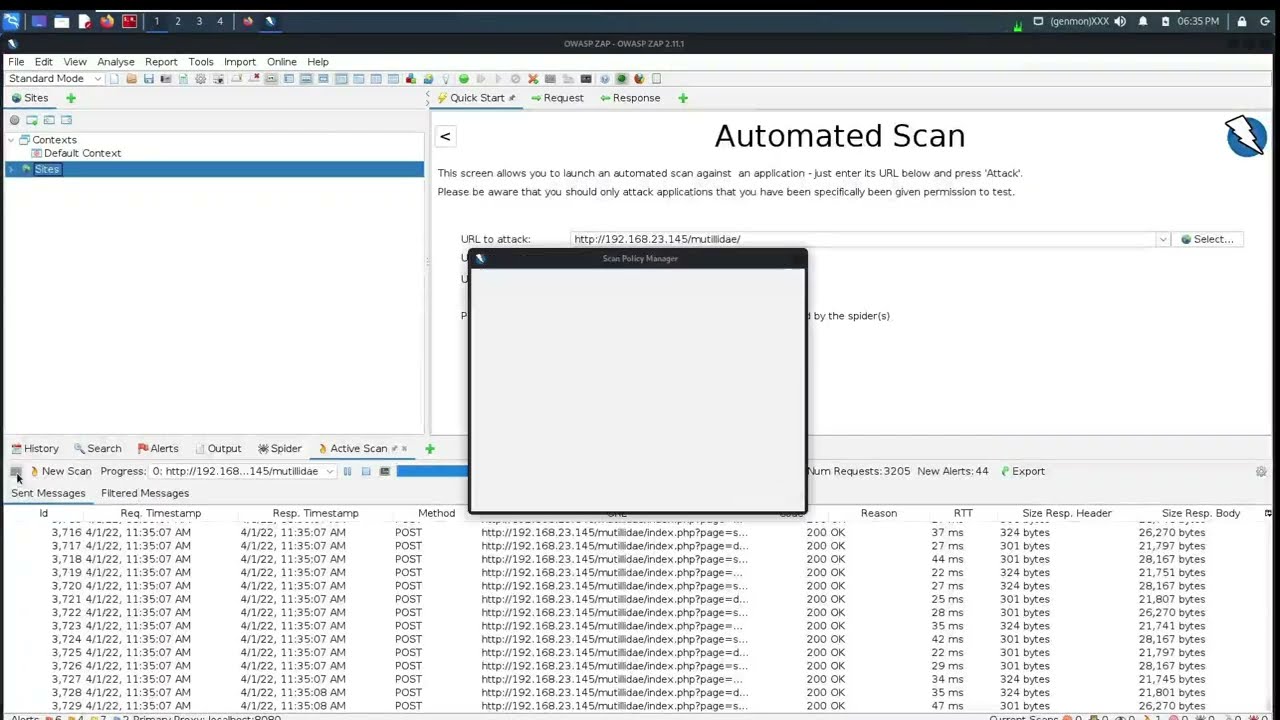1280x720 pixels.
Task: Launch Firefox from top panel
Action: click(107, 21)
